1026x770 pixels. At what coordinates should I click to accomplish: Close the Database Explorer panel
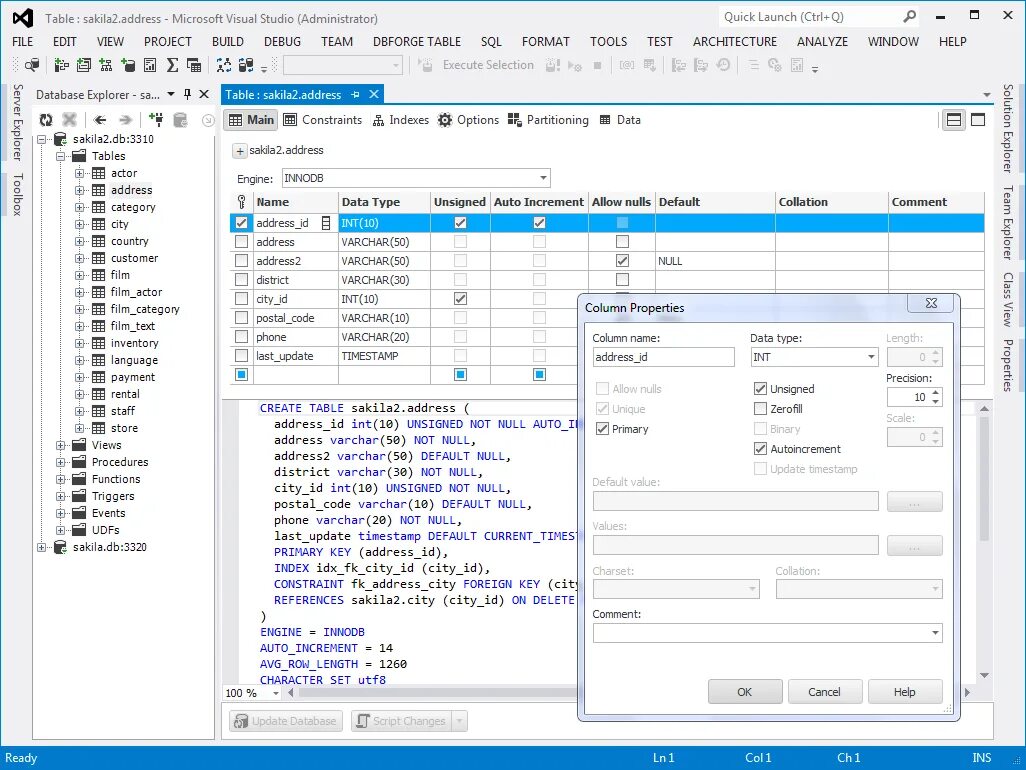point(204,94)
